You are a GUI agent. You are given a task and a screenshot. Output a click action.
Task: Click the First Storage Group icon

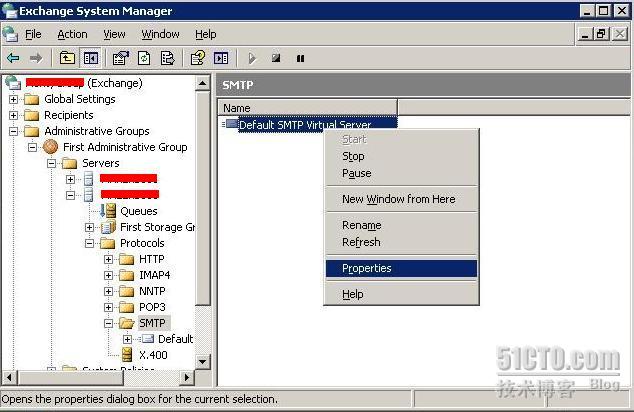108,227
